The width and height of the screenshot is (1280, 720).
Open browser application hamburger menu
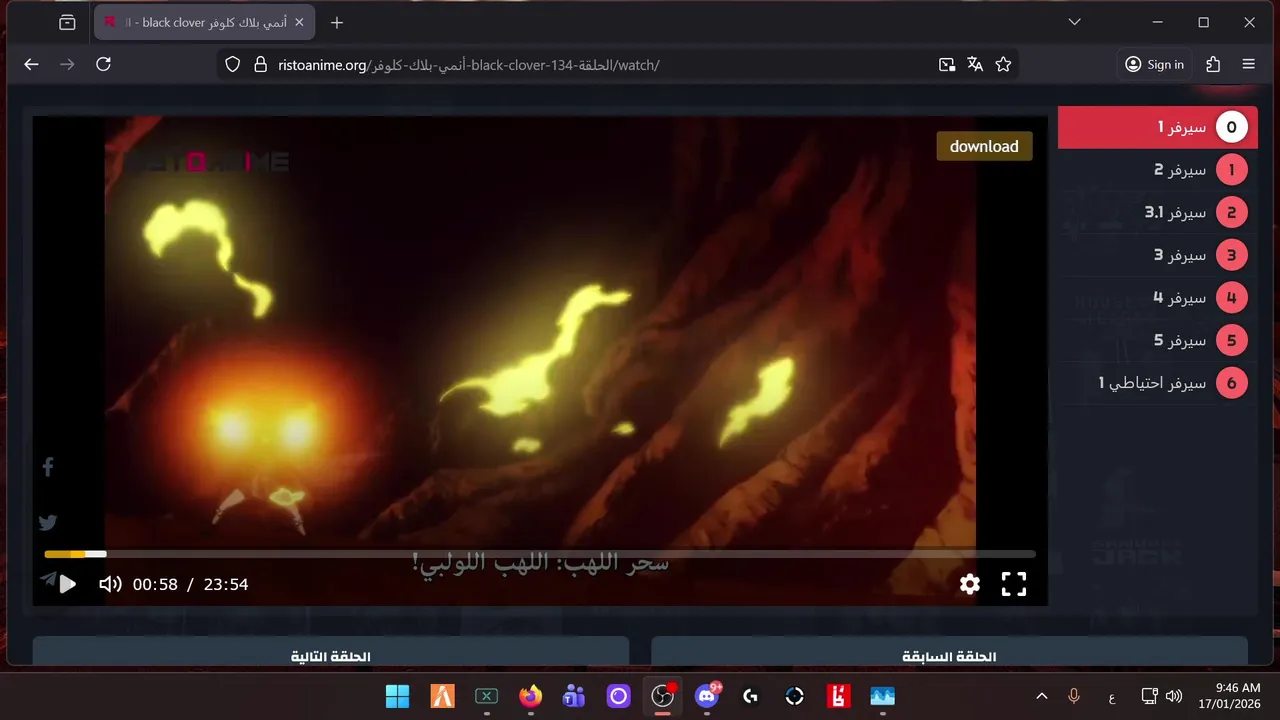1248,64
